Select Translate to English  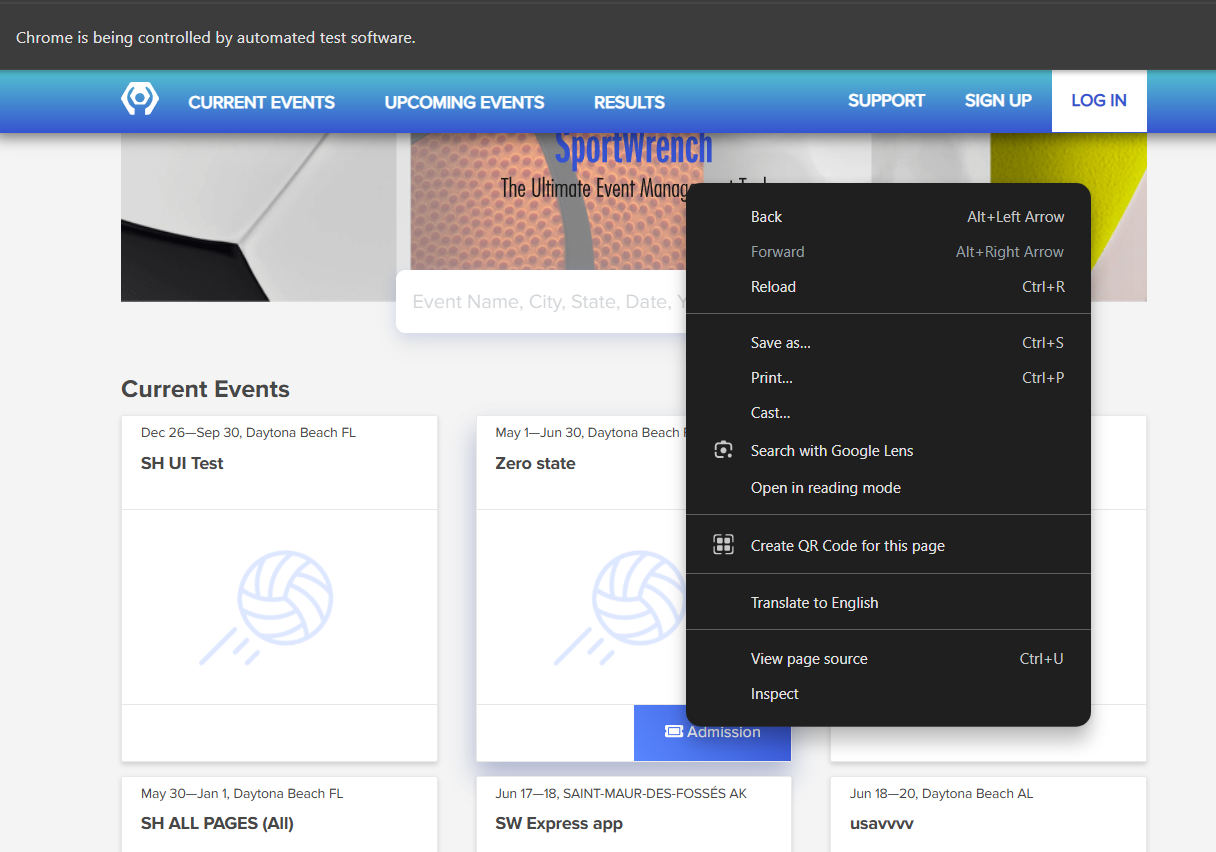888,603
